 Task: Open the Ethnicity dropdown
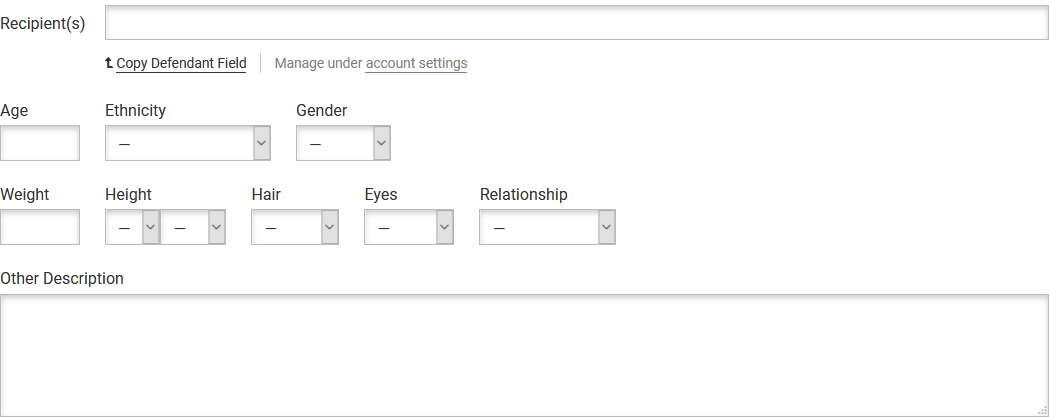pyautogui.click(x=188, y=144)
